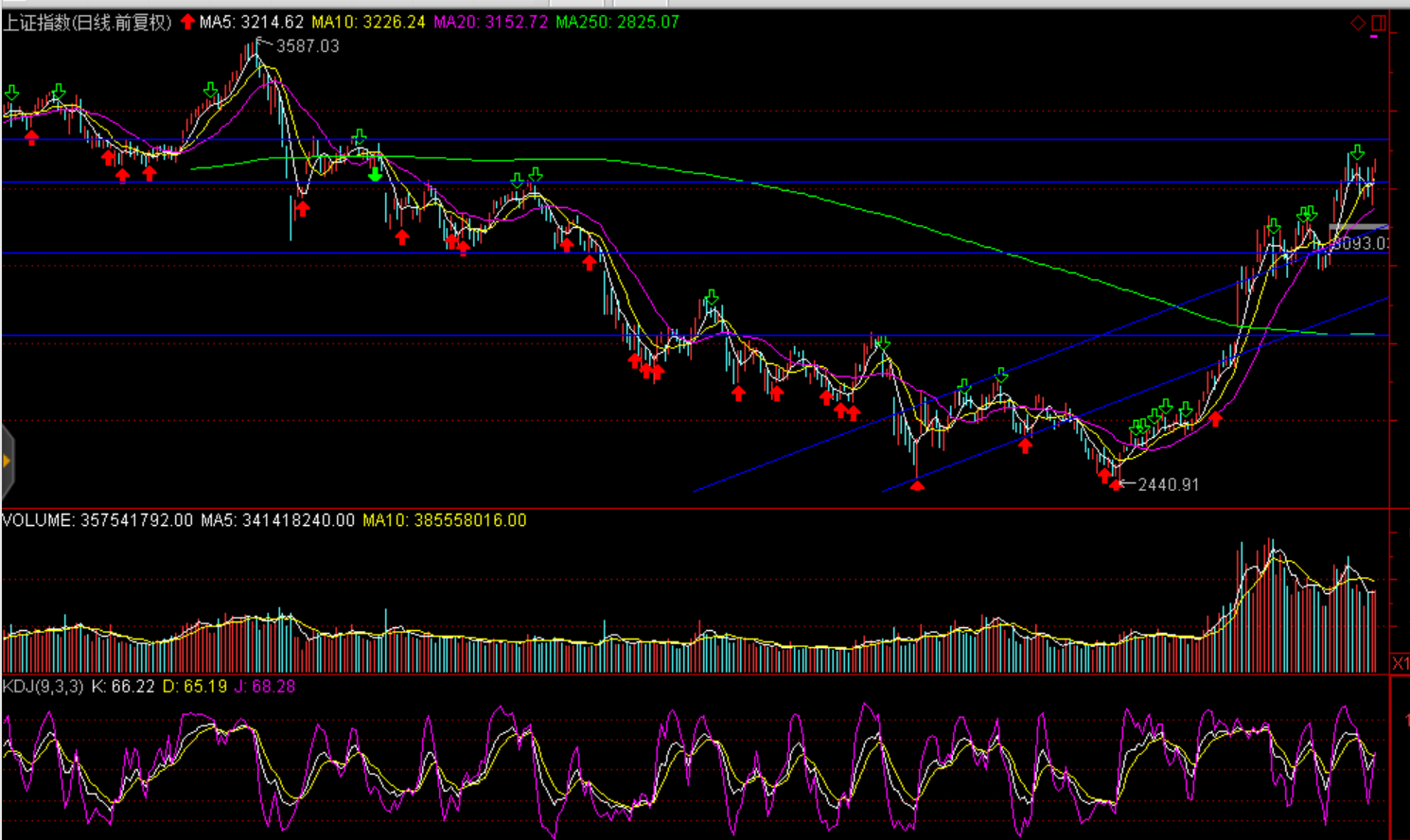Viewport: 1410px width, 840px height.
Task: Click the small magenta bar under the layout icon
Action: (x=1374, y=38)
